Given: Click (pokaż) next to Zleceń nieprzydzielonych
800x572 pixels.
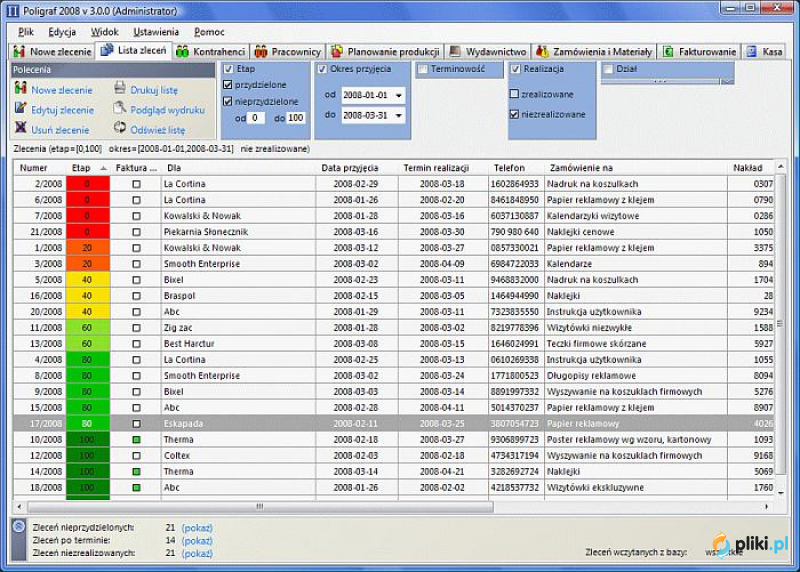Looking at the screenshot, I should click(197, 528).
